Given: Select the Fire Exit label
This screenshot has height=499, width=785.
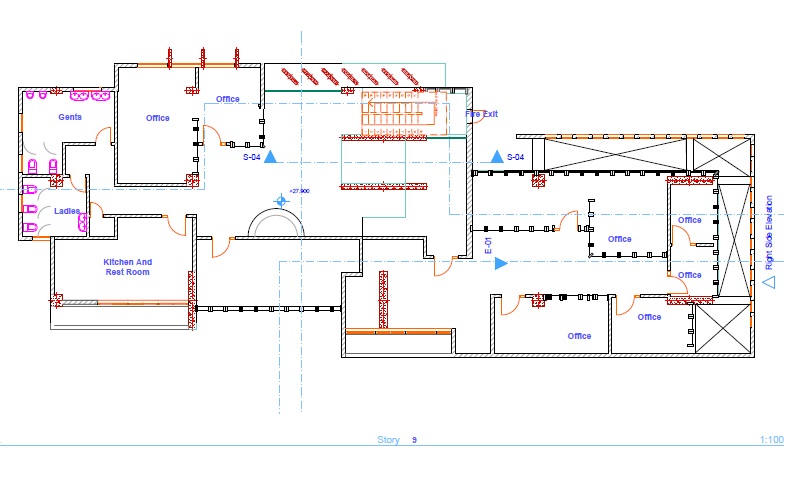Looking at the screenshot, I should [481, 114].
